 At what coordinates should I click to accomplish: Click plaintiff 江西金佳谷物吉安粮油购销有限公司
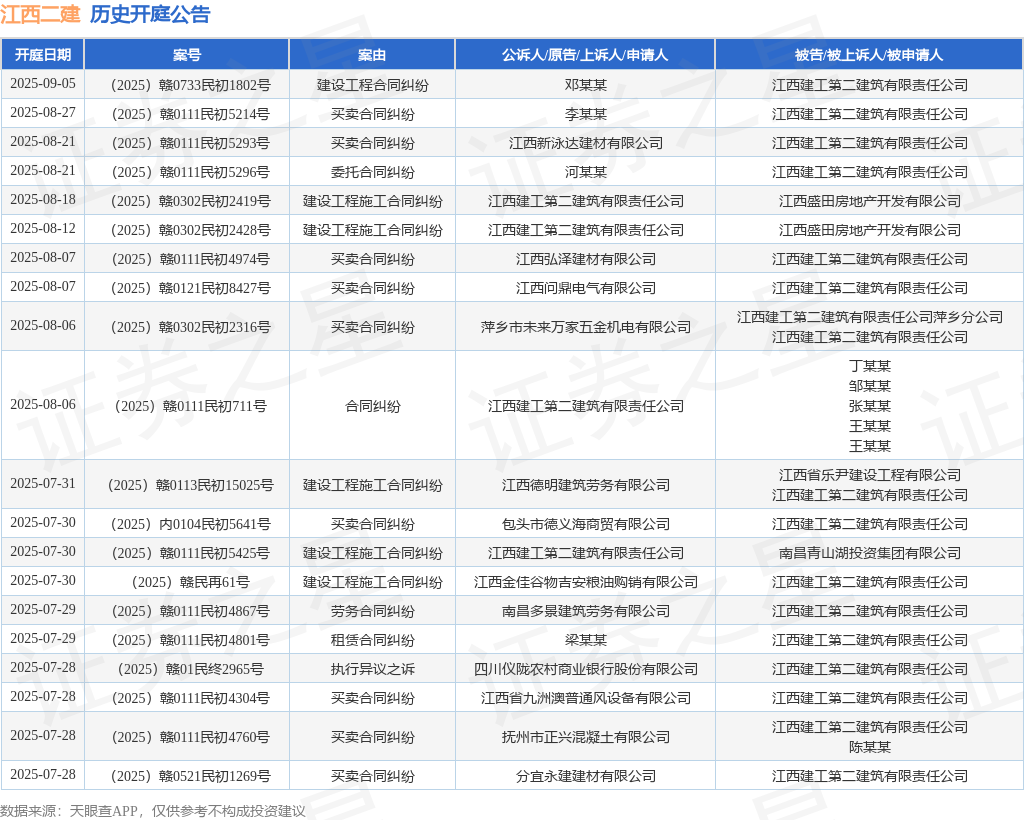pos(586,582)
